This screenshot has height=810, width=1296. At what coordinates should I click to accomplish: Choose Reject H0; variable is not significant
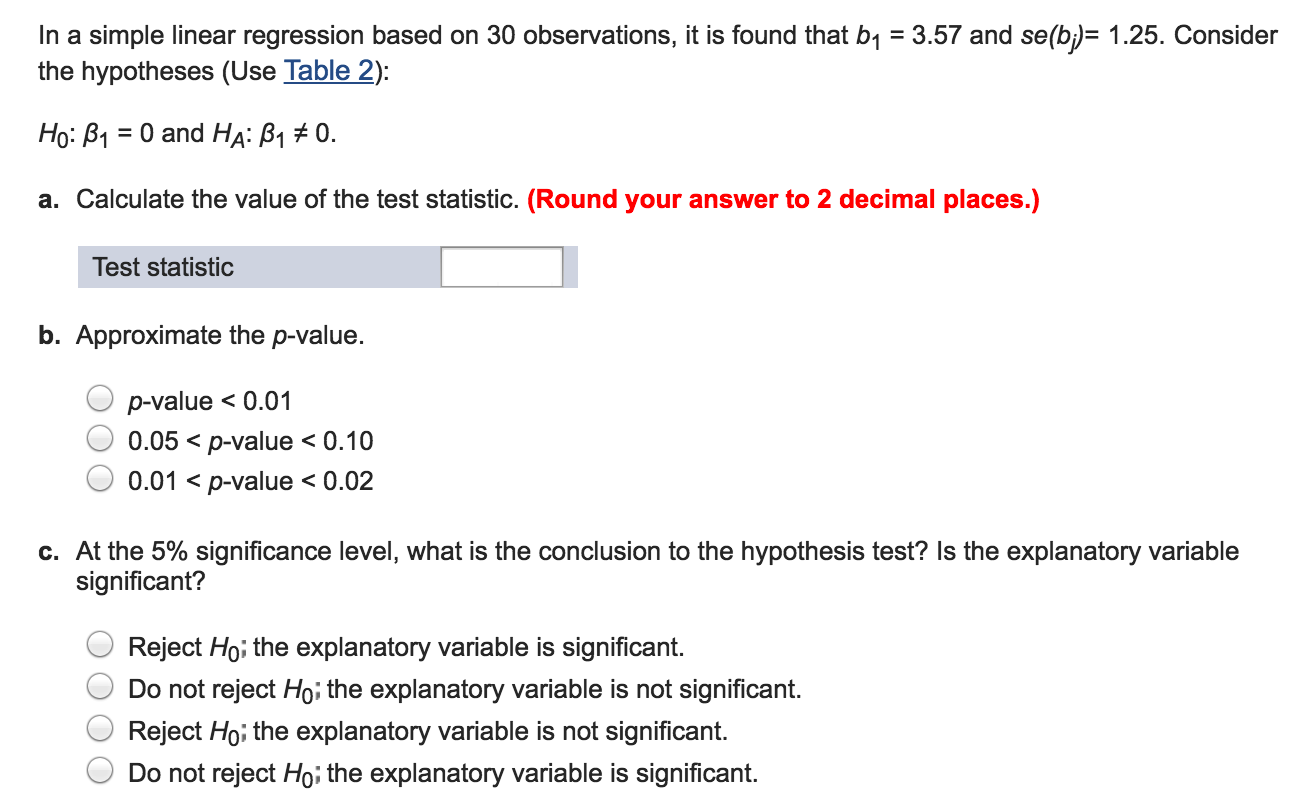(x=100, y=728)
